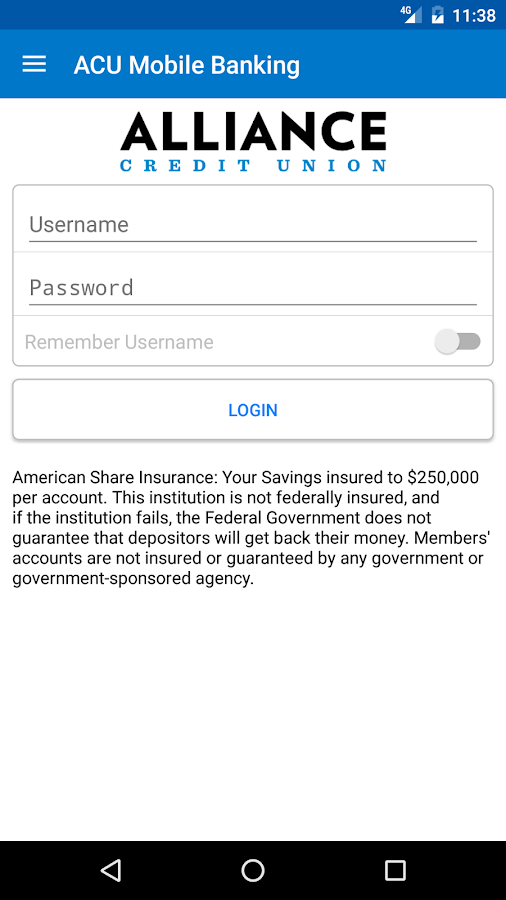Screen dimensions: 506x900
Task: Tap the Android back triangle
Action: (x=110, y=870)
